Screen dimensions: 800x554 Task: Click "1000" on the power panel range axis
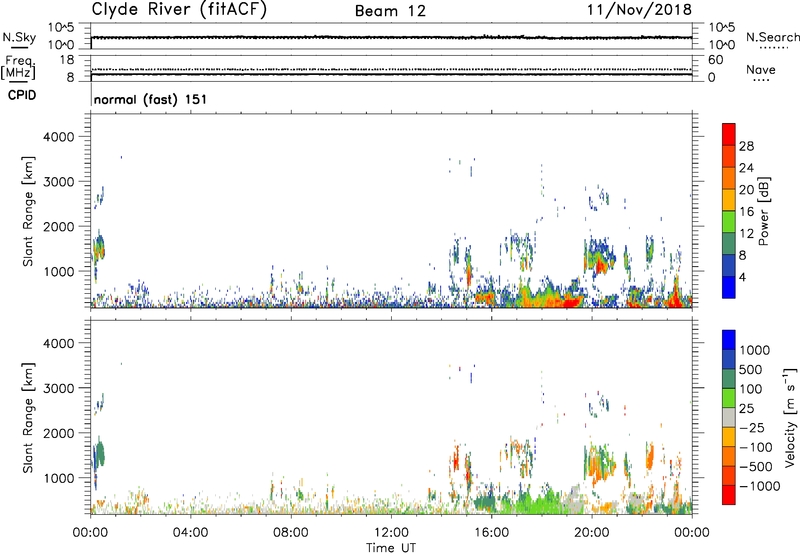click(x=58, y=271)
